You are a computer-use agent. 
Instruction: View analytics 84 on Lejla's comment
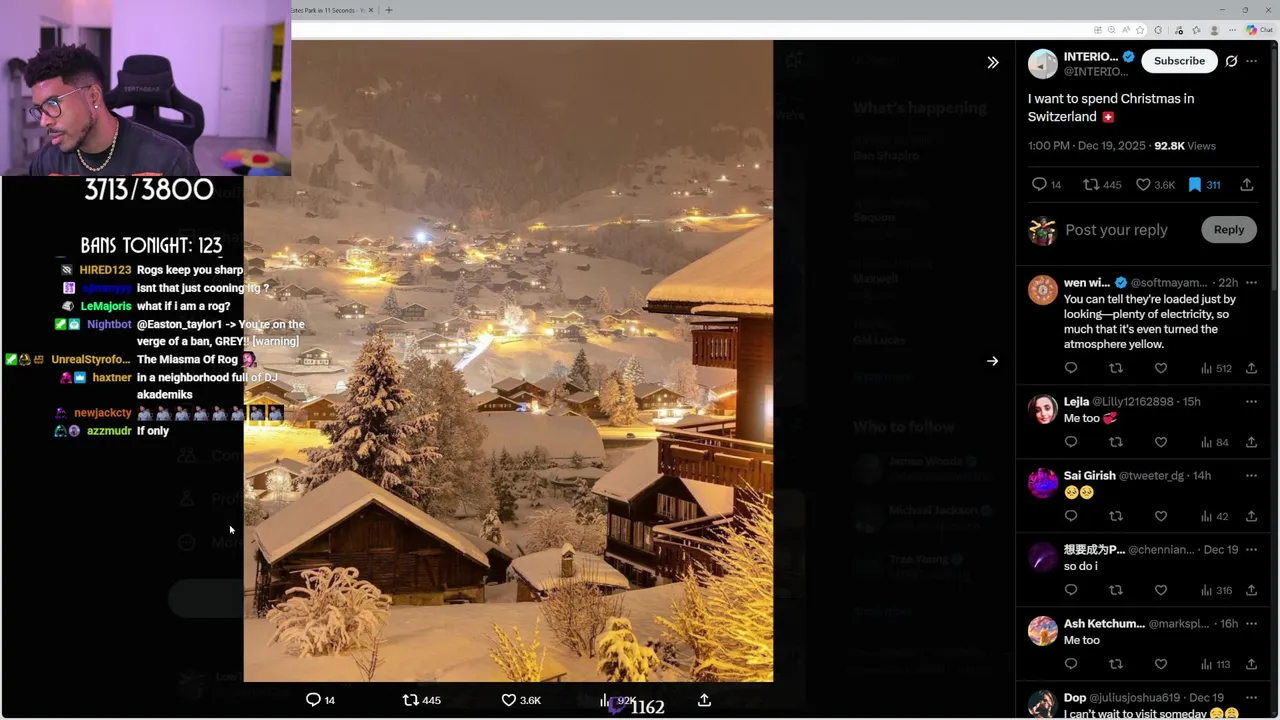click(x=1215, y=442)
